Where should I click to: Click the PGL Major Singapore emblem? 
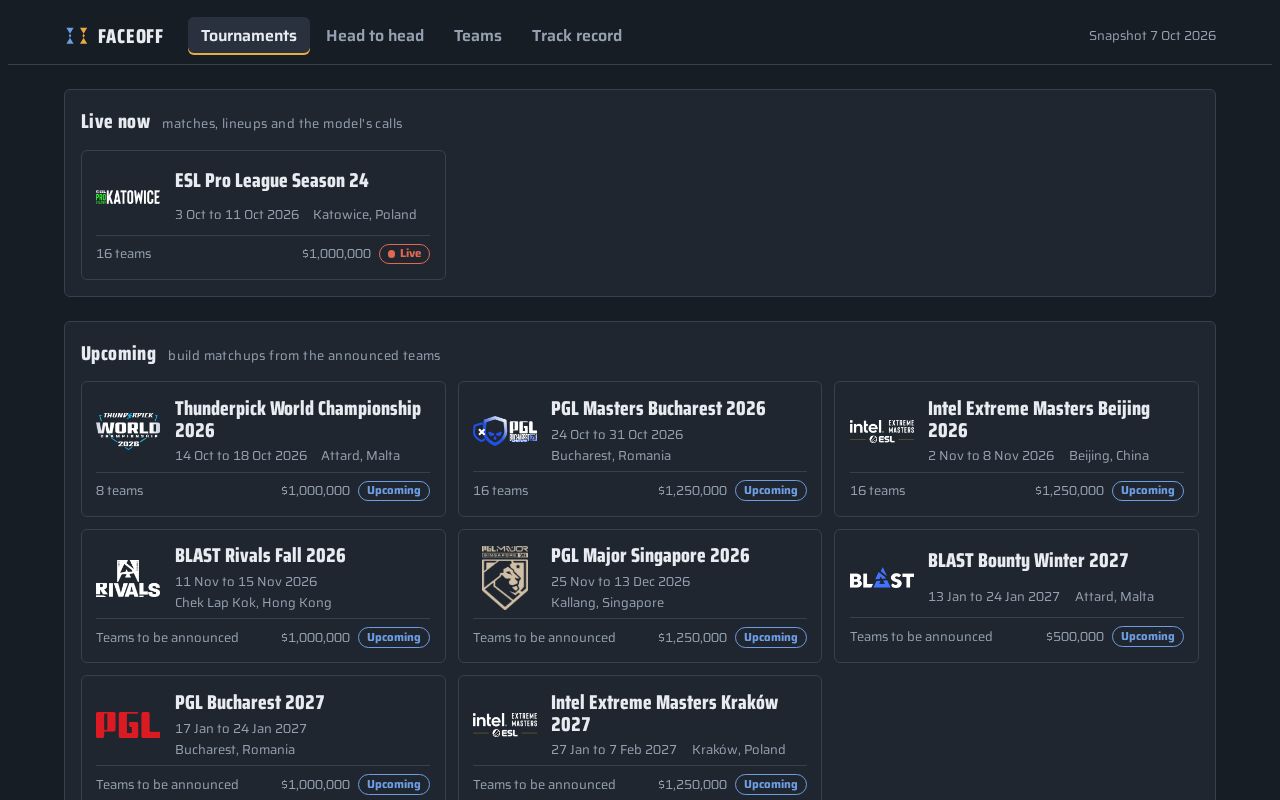coord(505,578)
